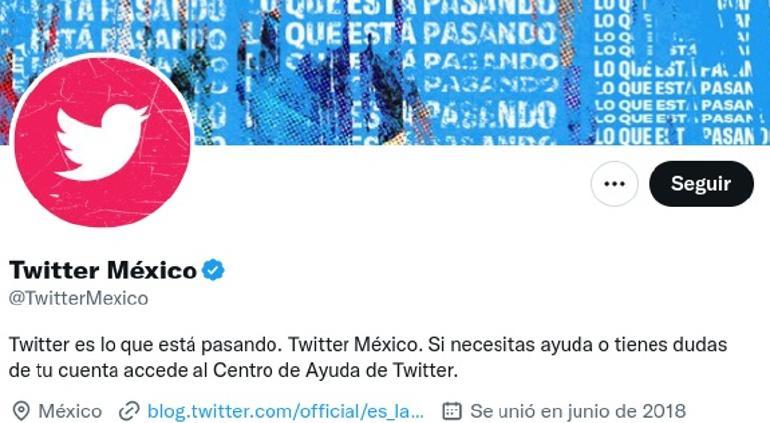Click the location pin icon
This screenshot has height=423, width=770.
click(21, 411)
